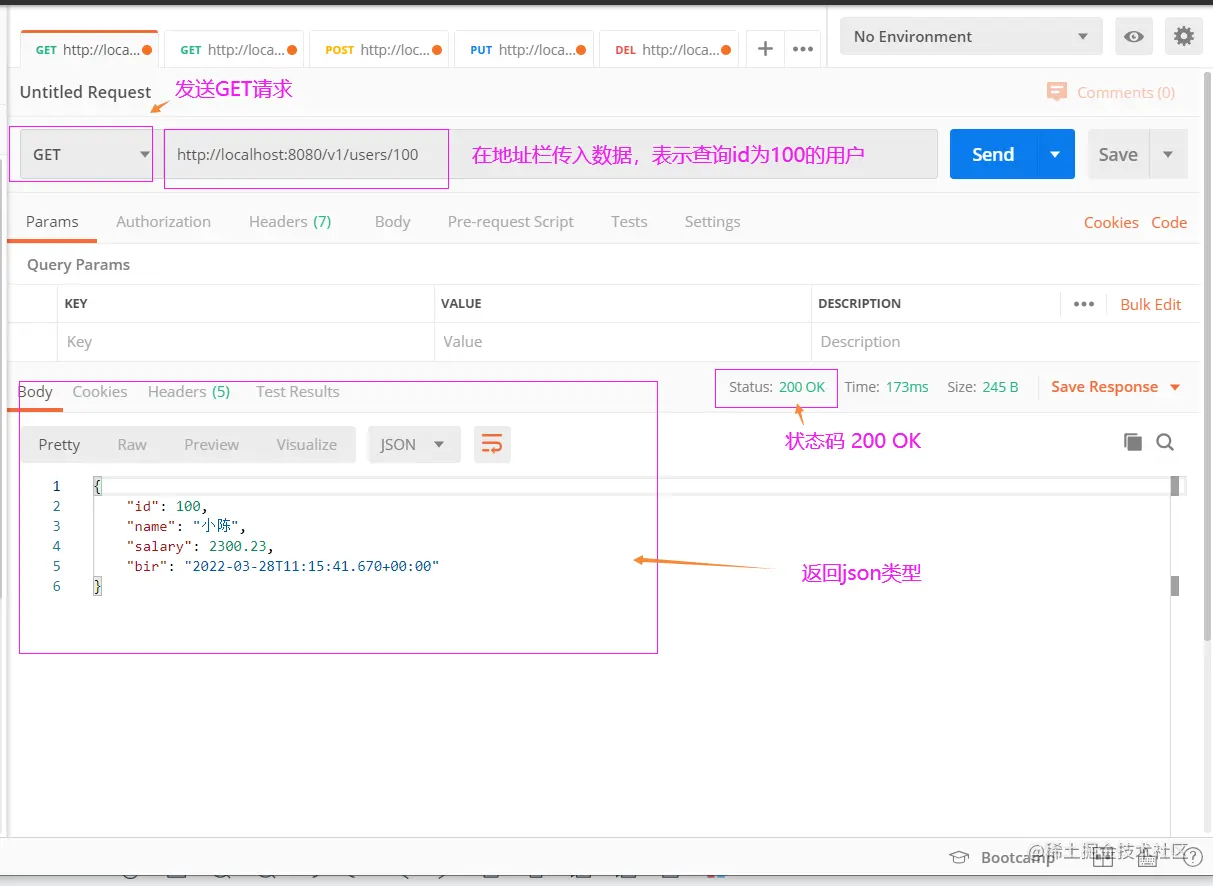Viewport: 1213px width, 886px height.
Task: Click the 173ms response time value
Action: (906, 387)
